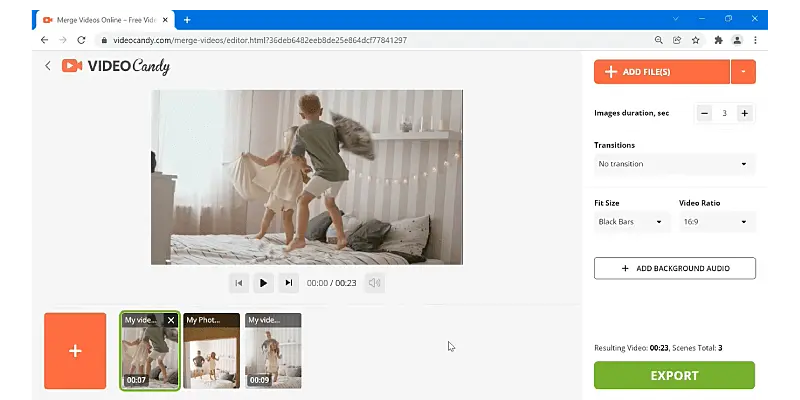Remove the first clip with its X
This screenshot has height=400, width=800.
(x=171, y=320)
